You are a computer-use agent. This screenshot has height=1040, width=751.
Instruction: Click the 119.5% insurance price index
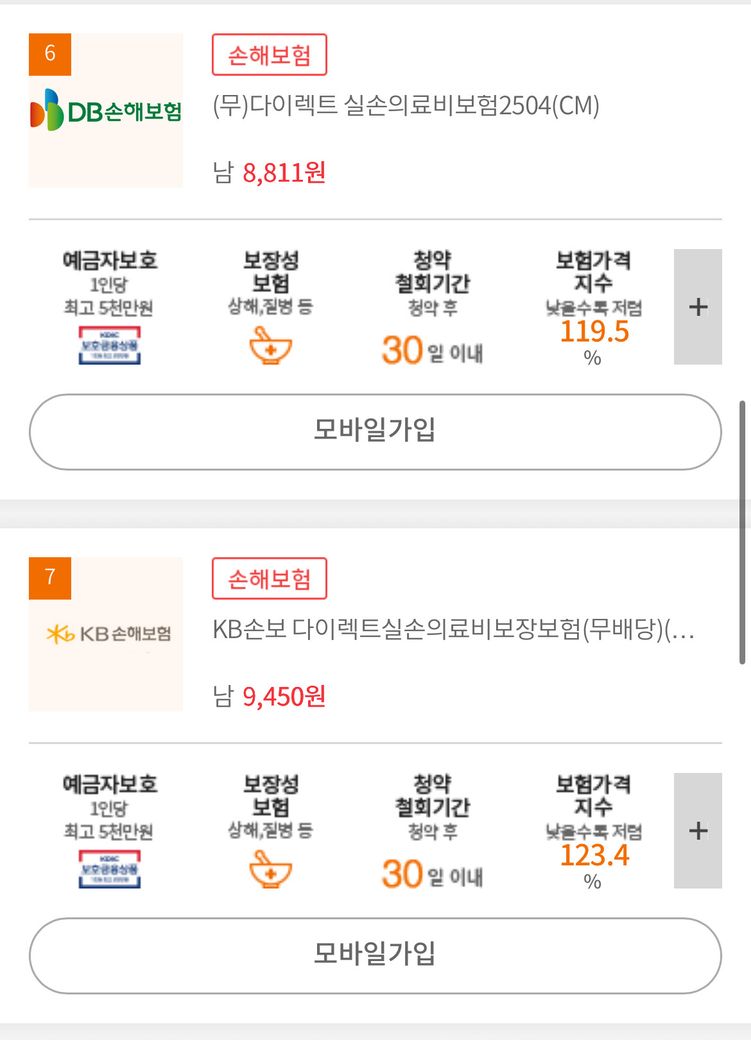tap(594, 331)
